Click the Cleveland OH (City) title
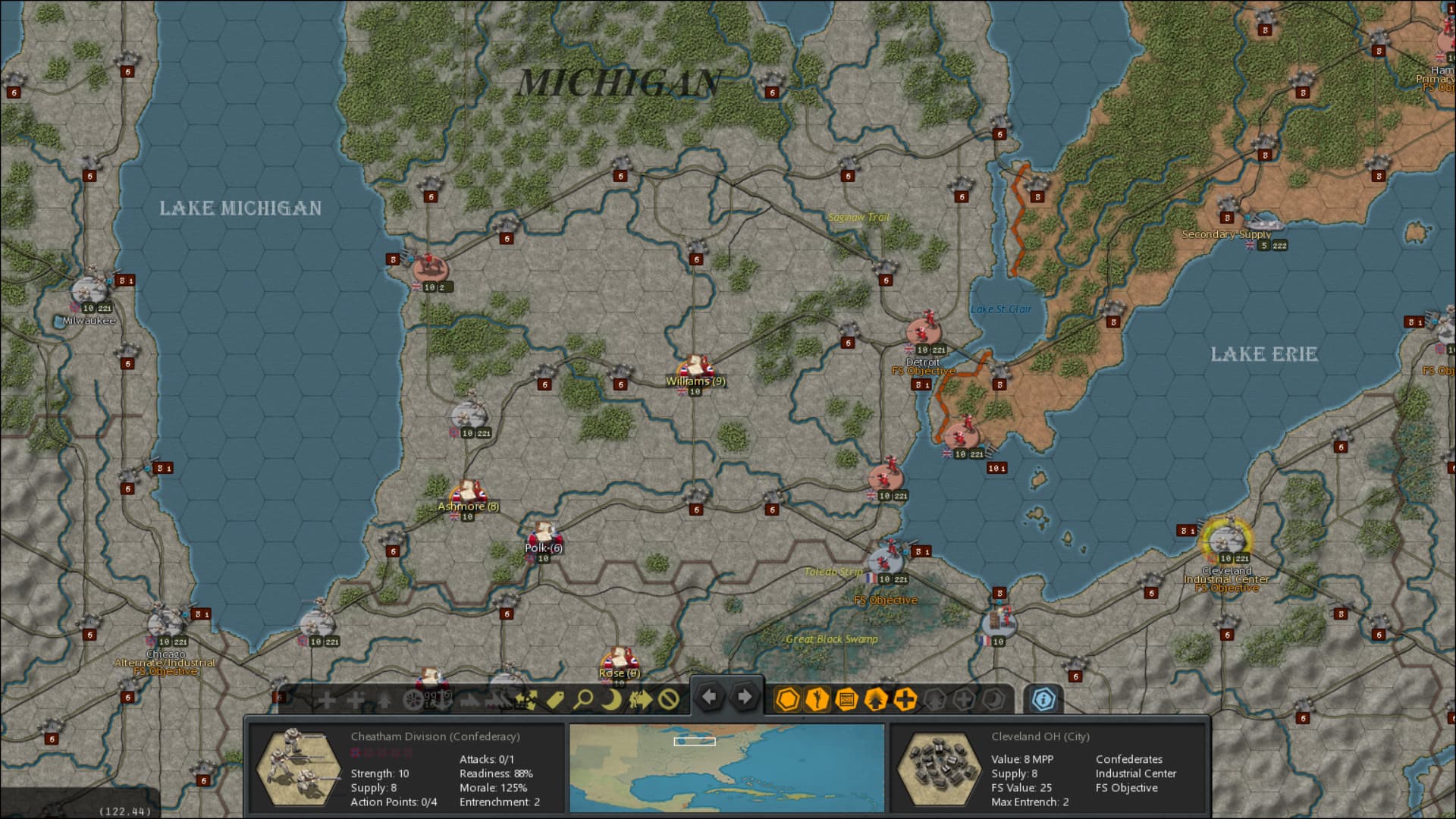The height and width of the screenshot is (819, 1456). 1040,736
